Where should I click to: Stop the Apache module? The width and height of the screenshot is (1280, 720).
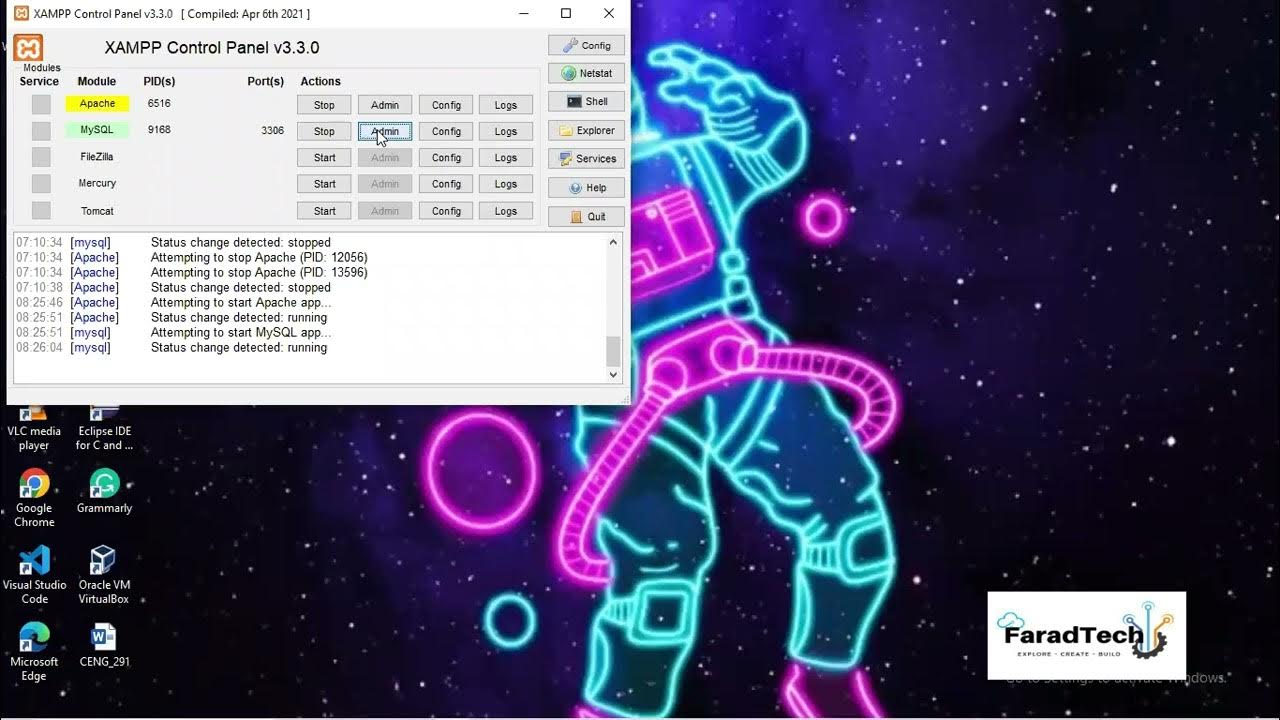(324, 105)
